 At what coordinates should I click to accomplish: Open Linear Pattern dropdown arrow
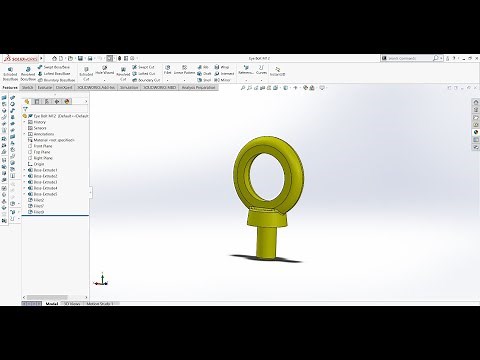pos(184,80)
